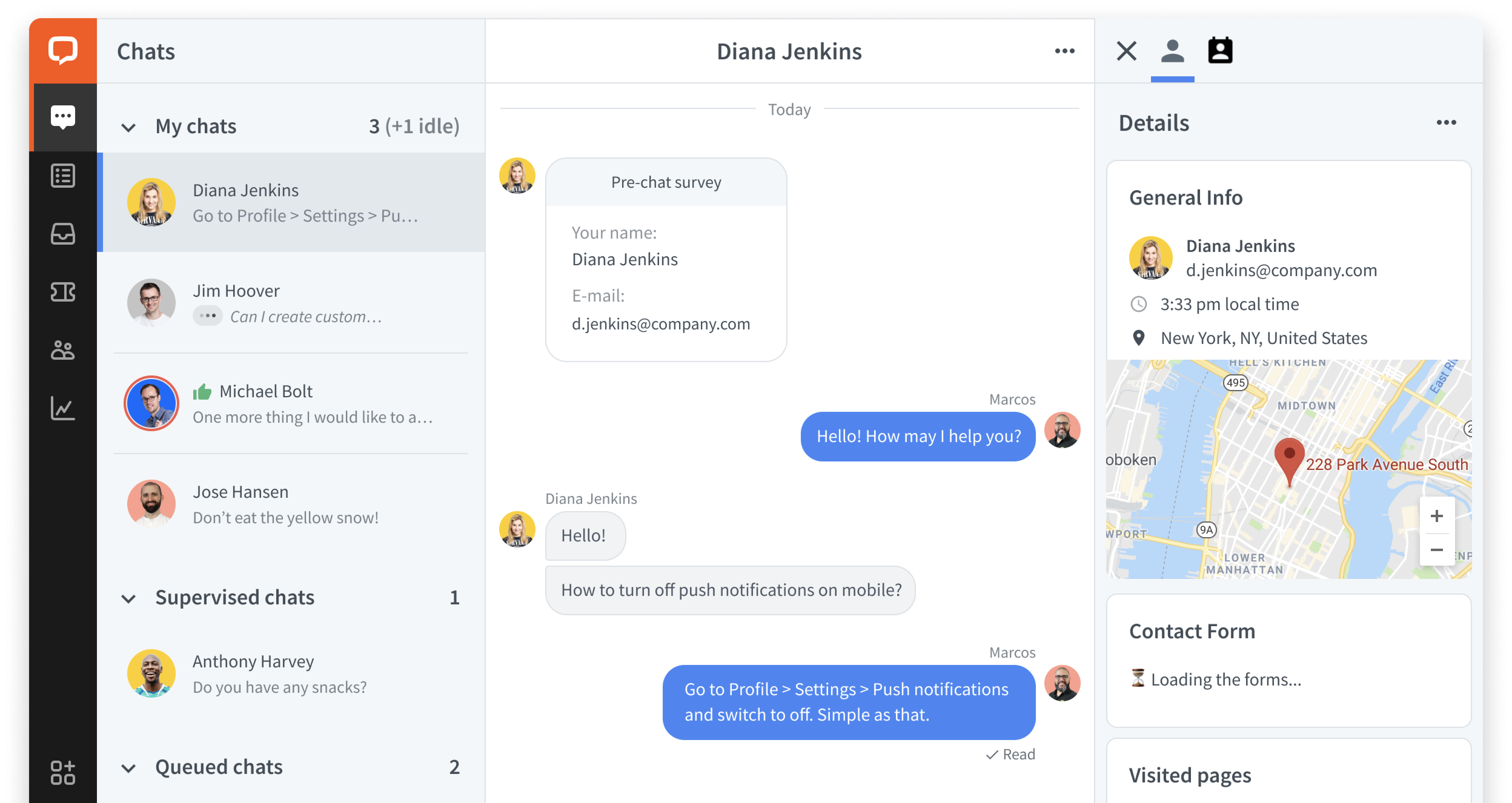Open the Tickets section from the sidebar
Screen dimensions: 1512x803
63,292
